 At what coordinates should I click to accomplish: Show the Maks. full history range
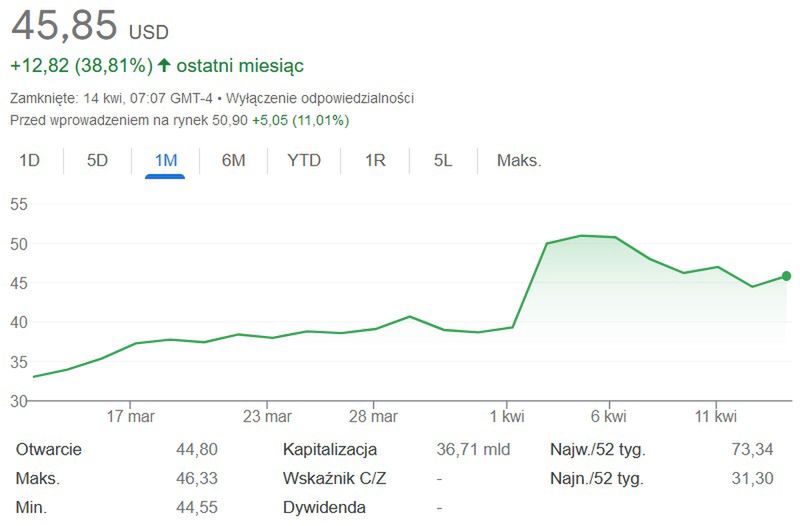pos(519,160)
